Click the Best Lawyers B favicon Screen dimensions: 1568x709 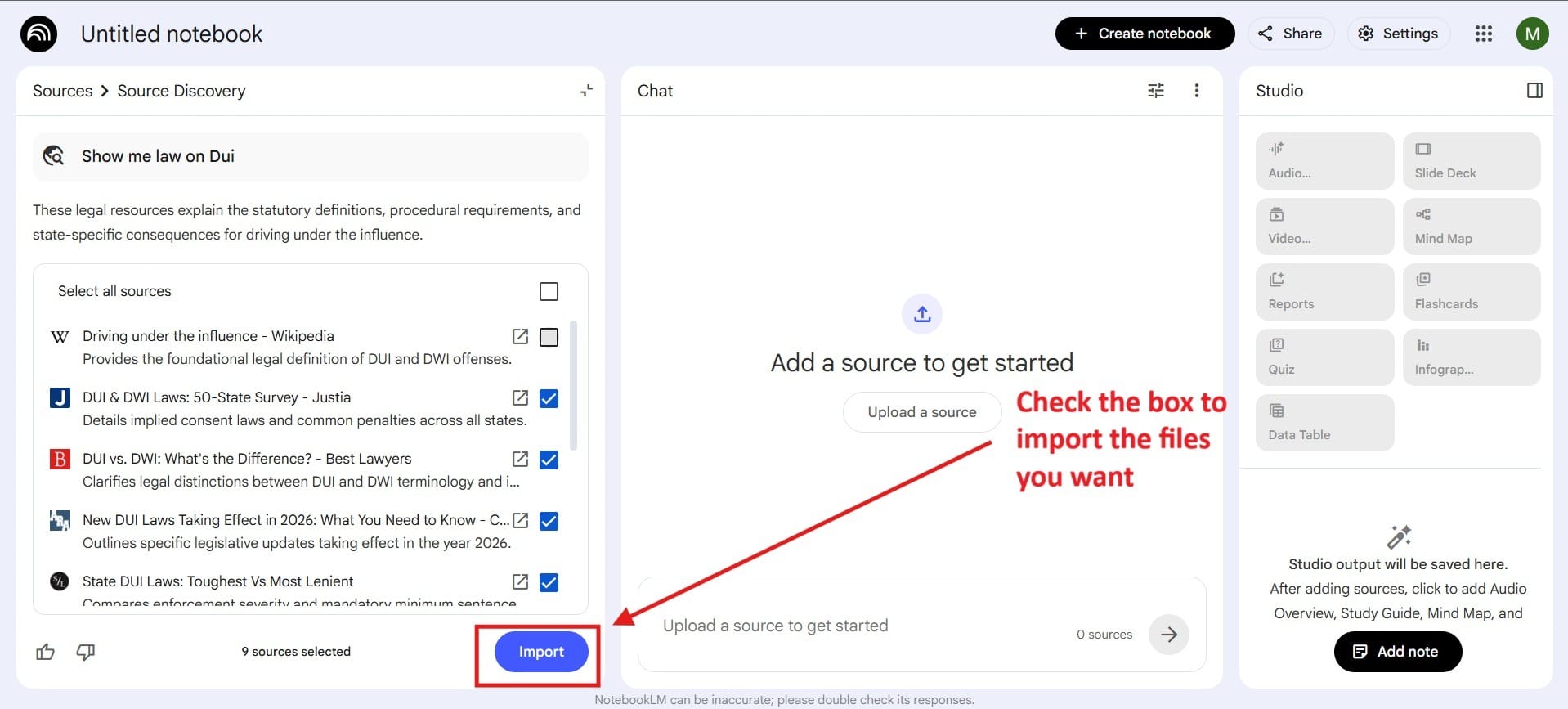click(x=60, y=459)
